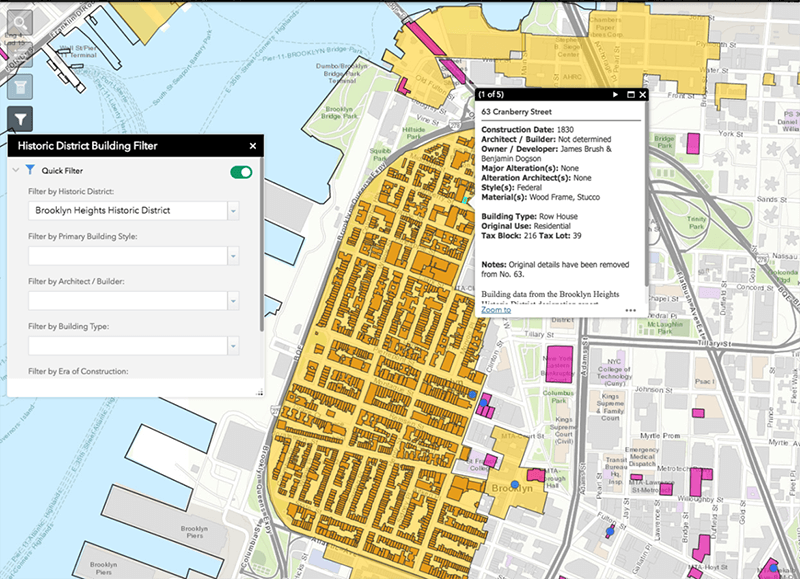Screen dimensions: 800x579
Task: Open the print tool on the map
Action: click(22, 87)
